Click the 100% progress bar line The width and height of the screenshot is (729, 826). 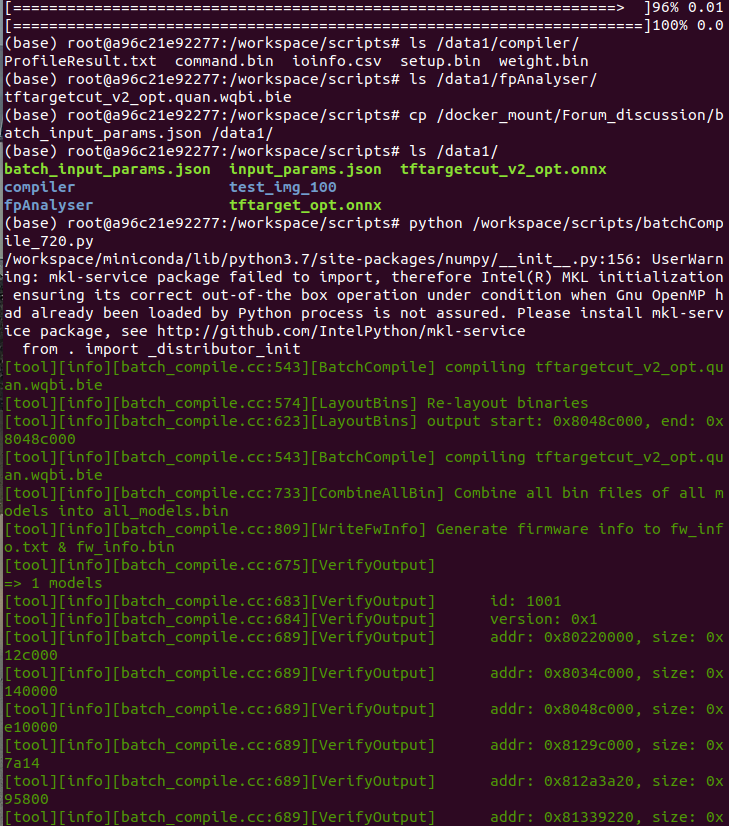[364, 25]
